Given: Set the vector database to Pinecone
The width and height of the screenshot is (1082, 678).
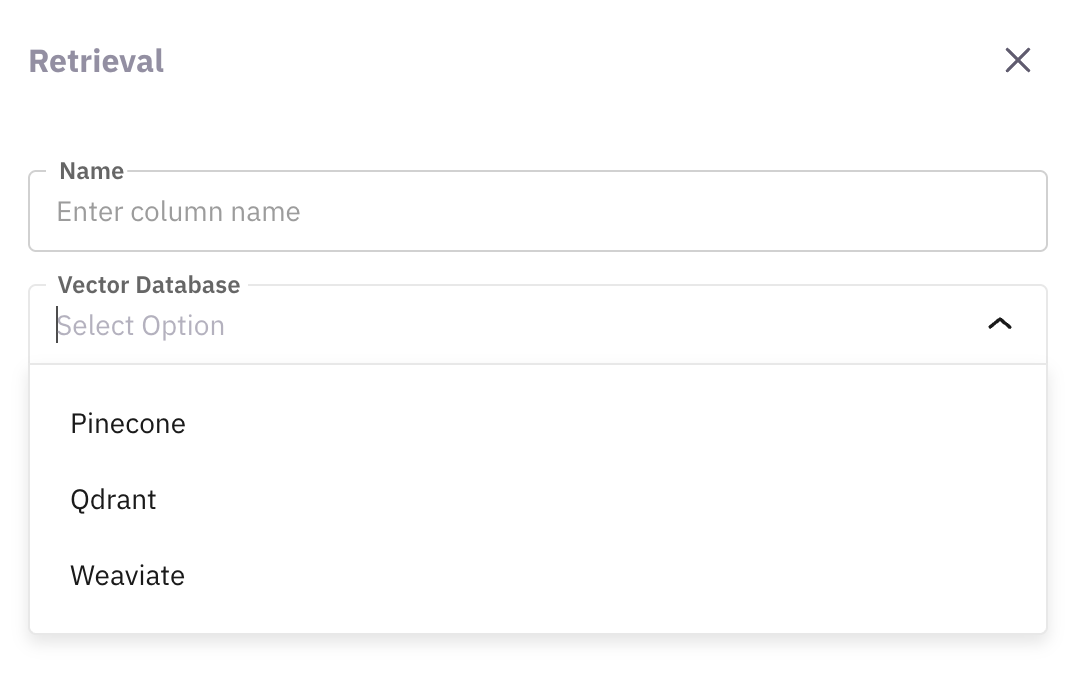Looking at the screenshot, I should (x=128, y=424).
